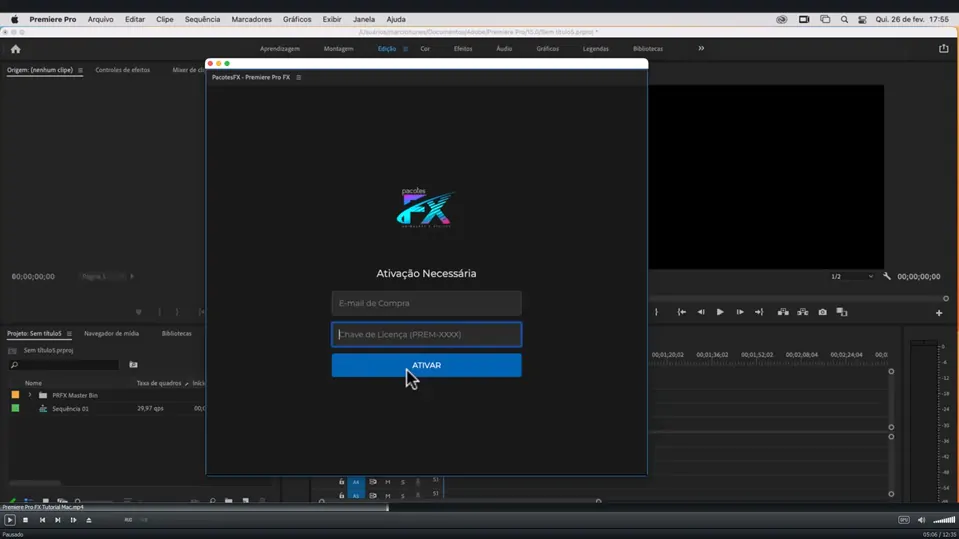Switch to the Efeitos workspace tab
Viewport: 959px width, 539px height.
[x=463, y=48]
